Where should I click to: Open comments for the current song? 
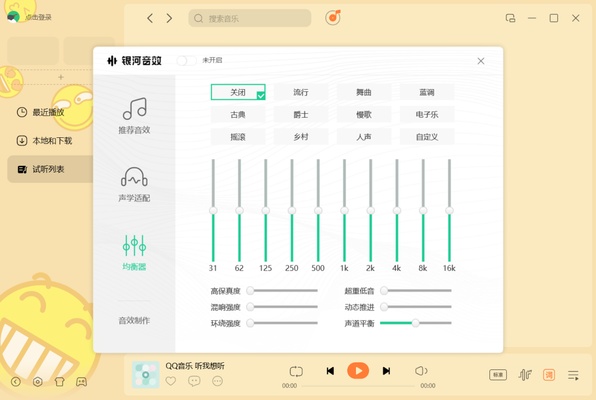tap(194, 381)
